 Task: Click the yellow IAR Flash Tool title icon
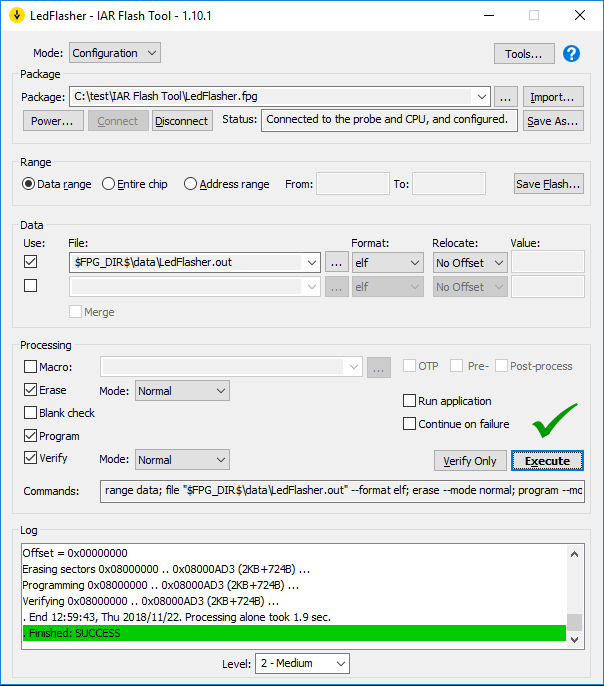coord(17,15)
